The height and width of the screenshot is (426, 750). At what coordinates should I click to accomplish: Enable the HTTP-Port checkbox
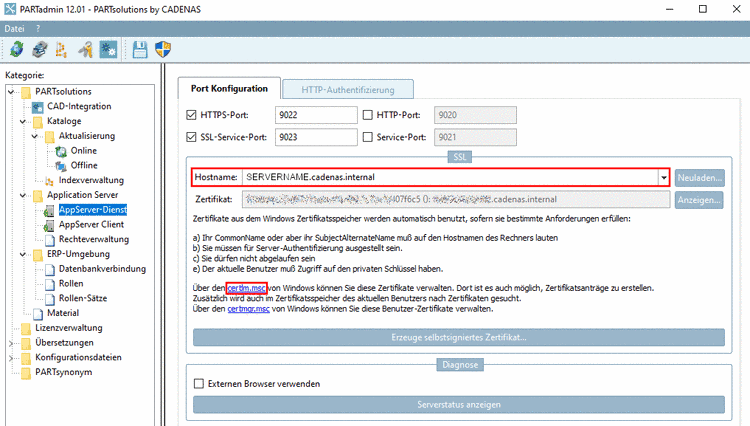(368, 115)
